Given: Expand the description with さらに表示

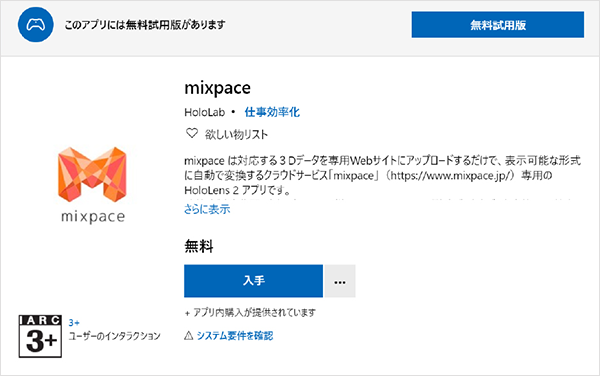Looking at the screenshot, I should coord(207,209).
